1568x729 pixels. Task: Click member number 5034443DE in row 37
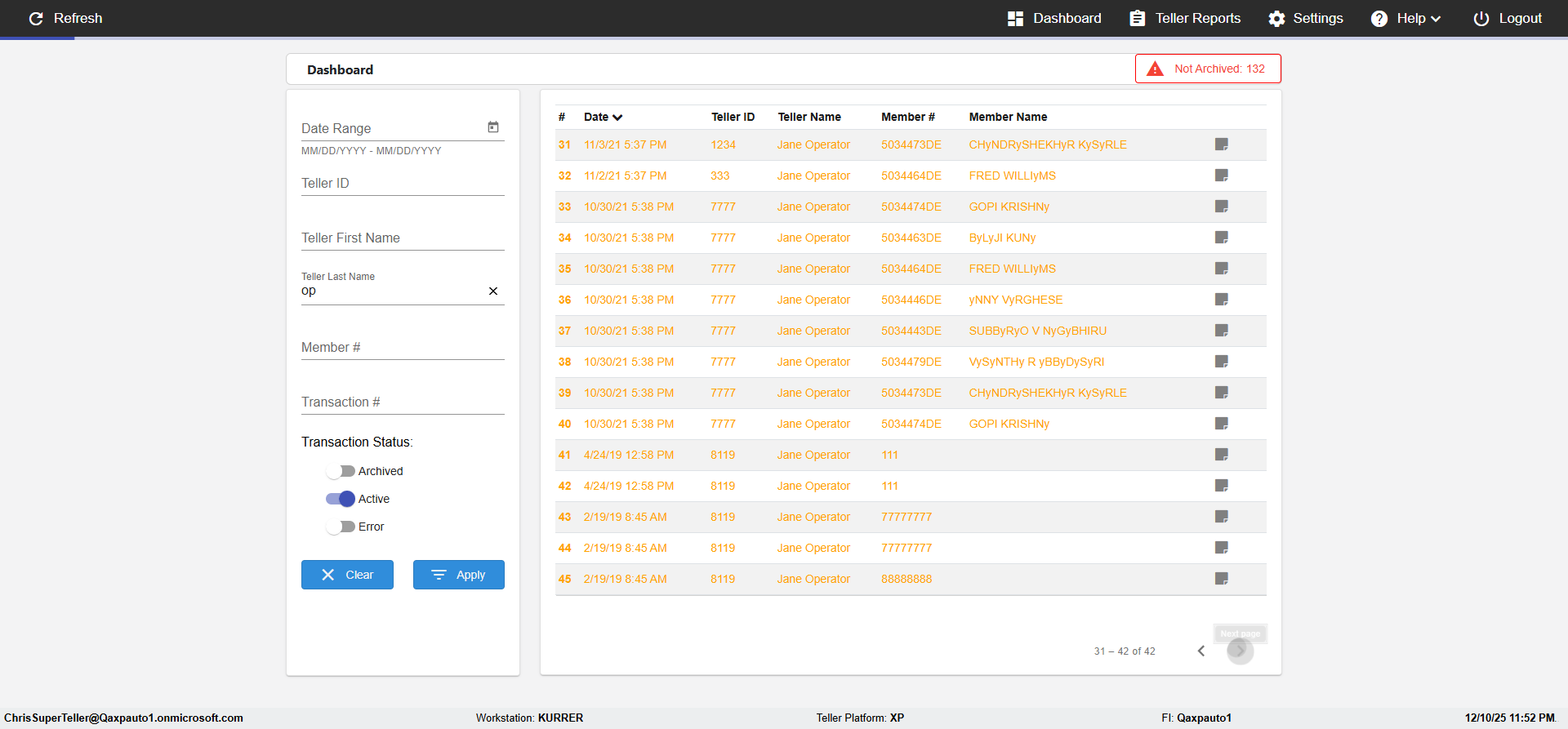(911, 331)
